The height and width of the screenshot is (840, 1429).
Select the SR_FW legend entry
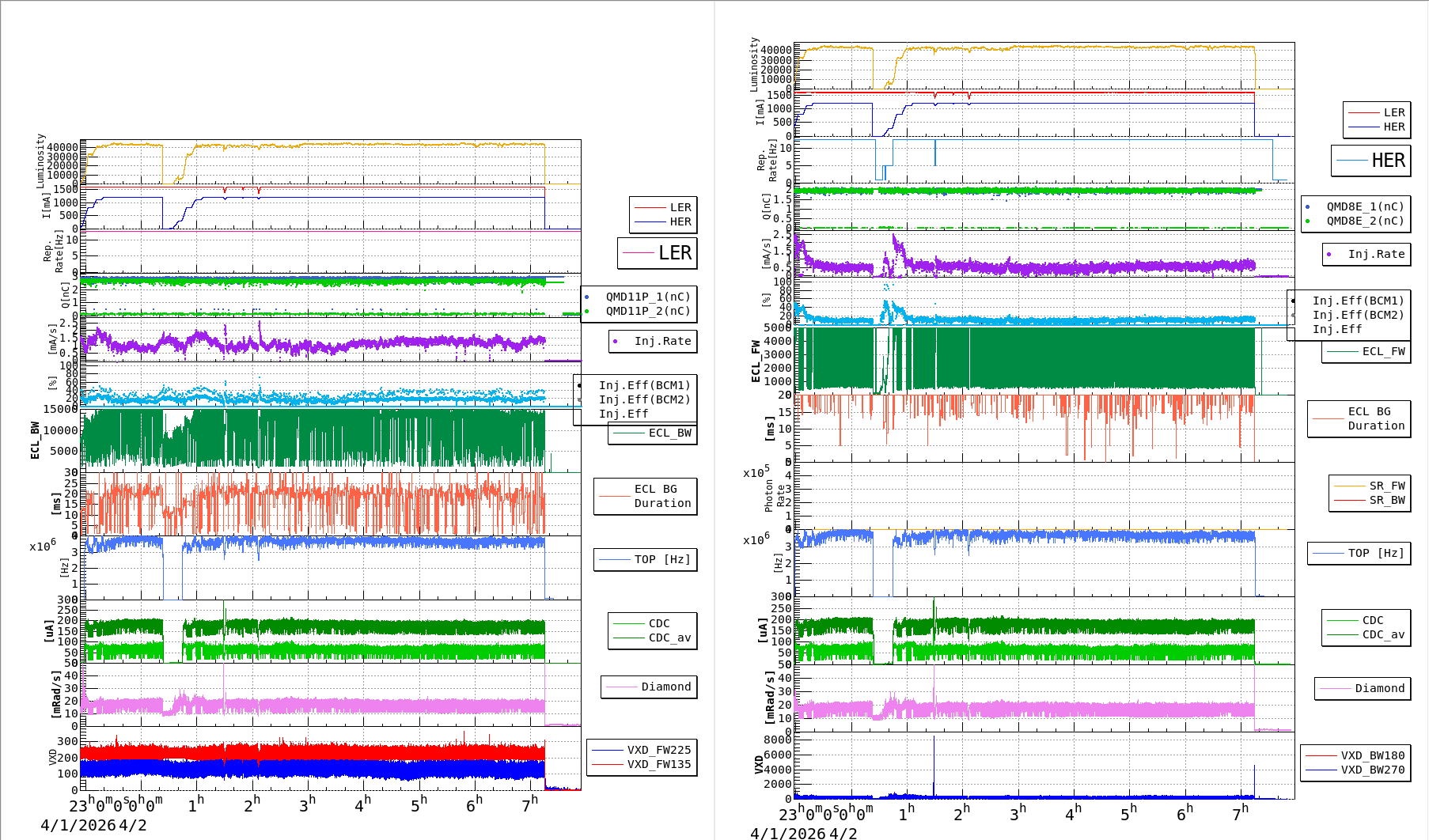pyautogui.click(x=1386, y=486)
